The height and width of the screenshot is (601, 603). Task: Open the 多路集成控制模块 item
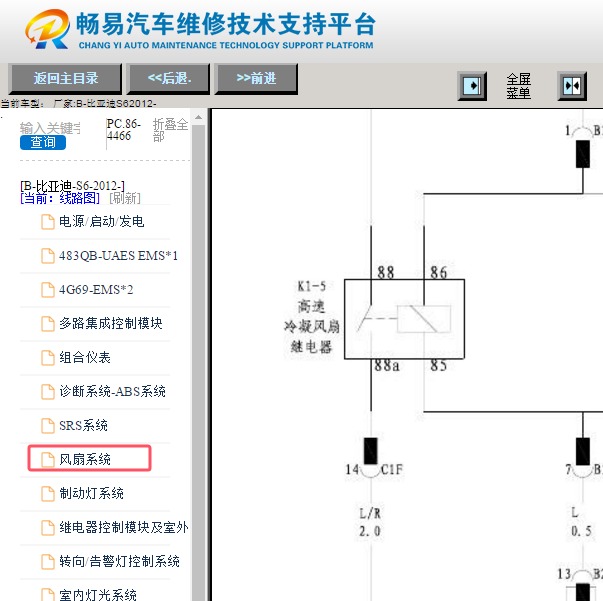111,323
